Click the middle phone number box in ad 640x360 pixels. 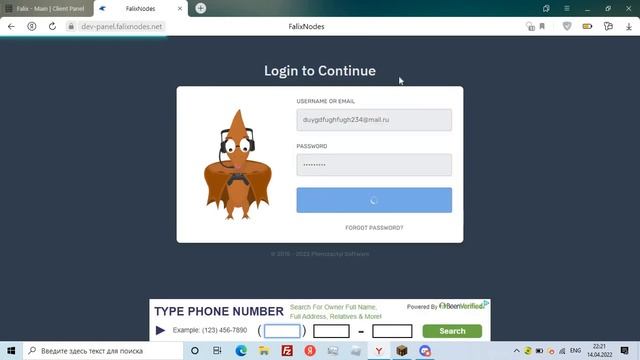[x=331, y=331]
